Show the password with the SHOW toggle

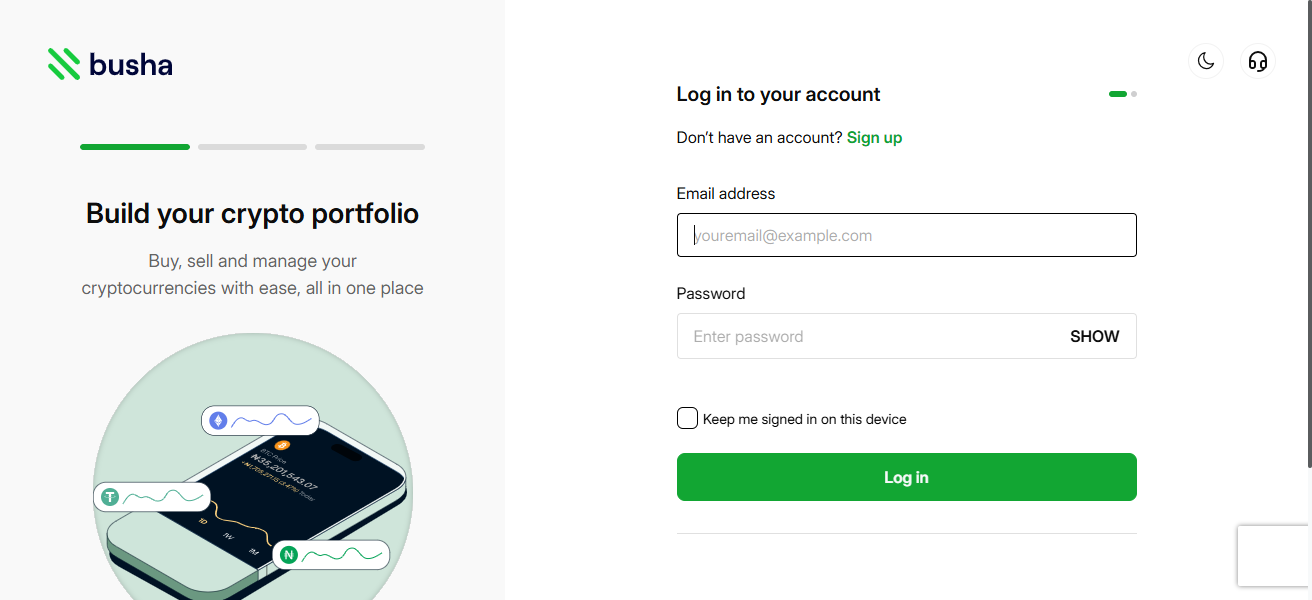(x=1094, y=337)
